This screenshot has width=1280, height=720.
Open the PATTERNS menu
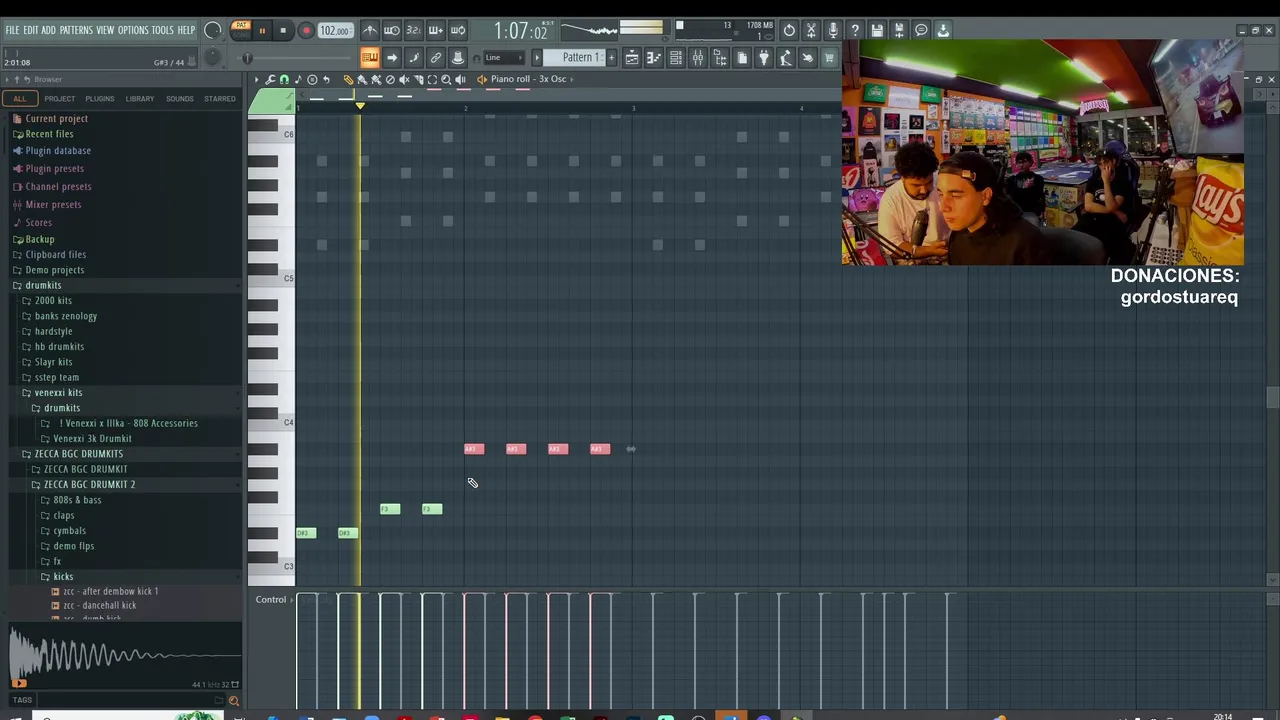pyautogui.click(x=76, y=30)
